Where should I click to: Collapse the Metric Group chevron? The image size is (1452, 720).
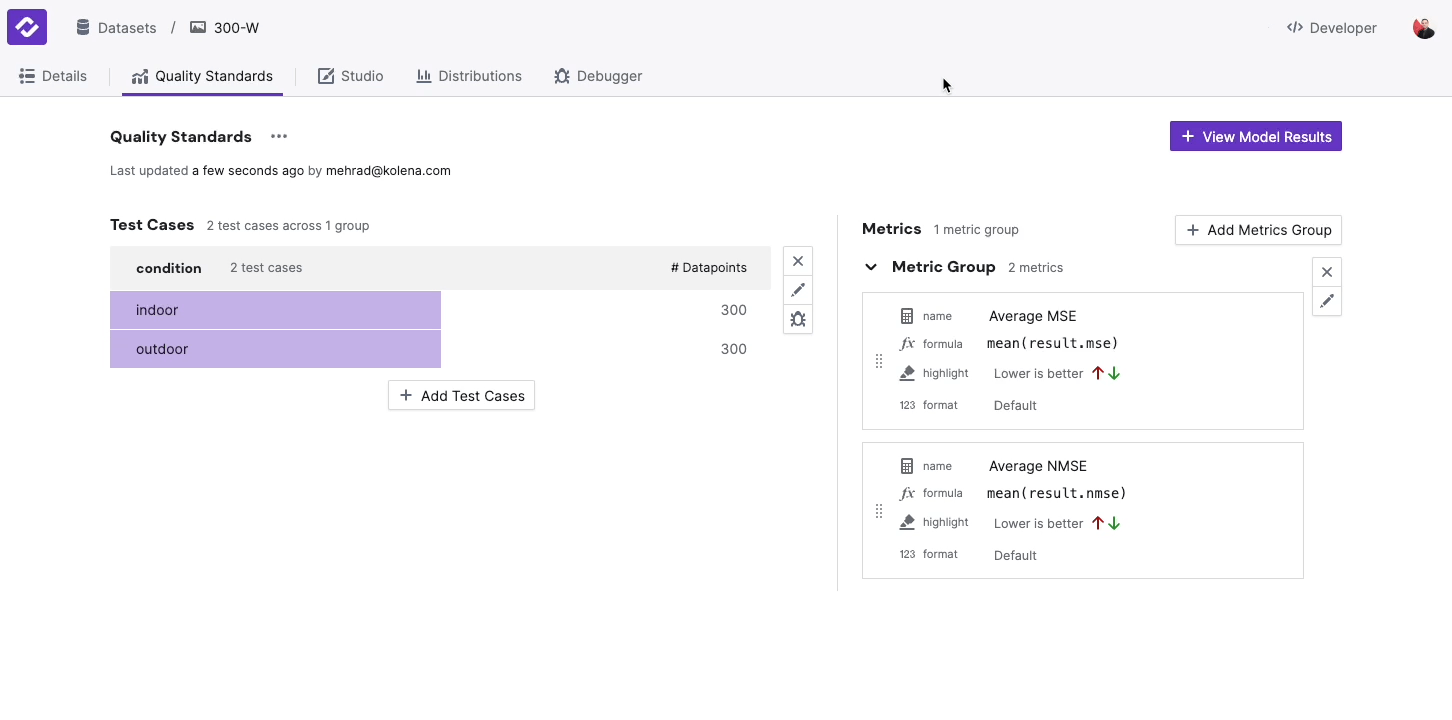[x=871, y=267]
